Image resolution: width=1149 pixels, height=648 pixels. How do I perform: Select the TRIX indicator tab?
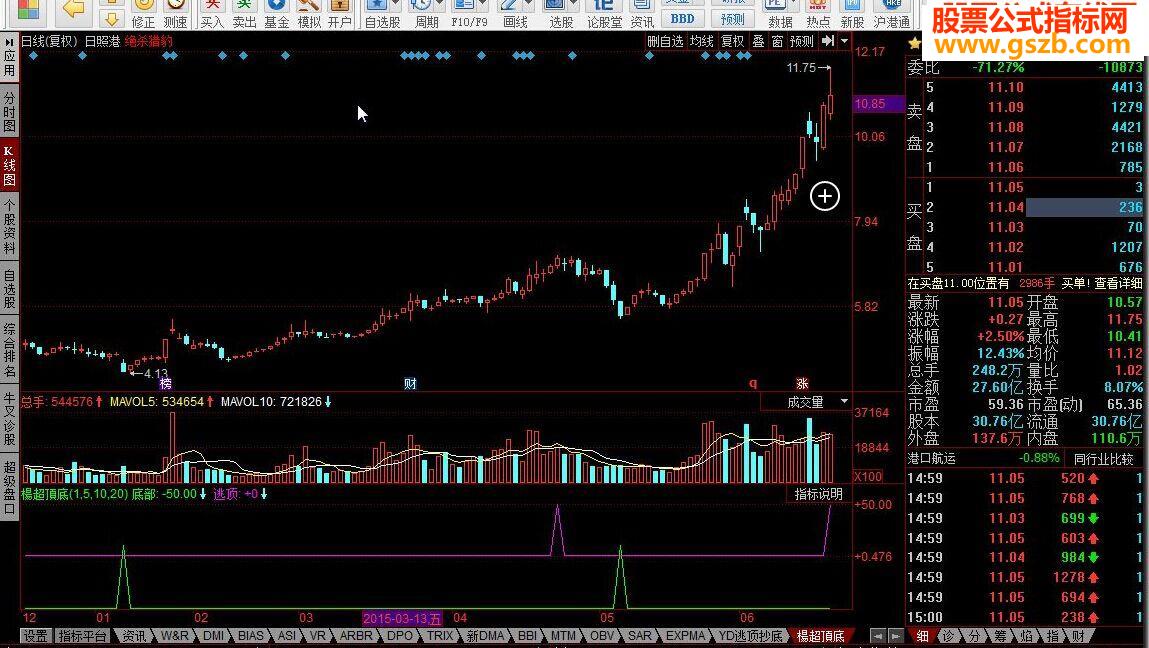(440, 636)
